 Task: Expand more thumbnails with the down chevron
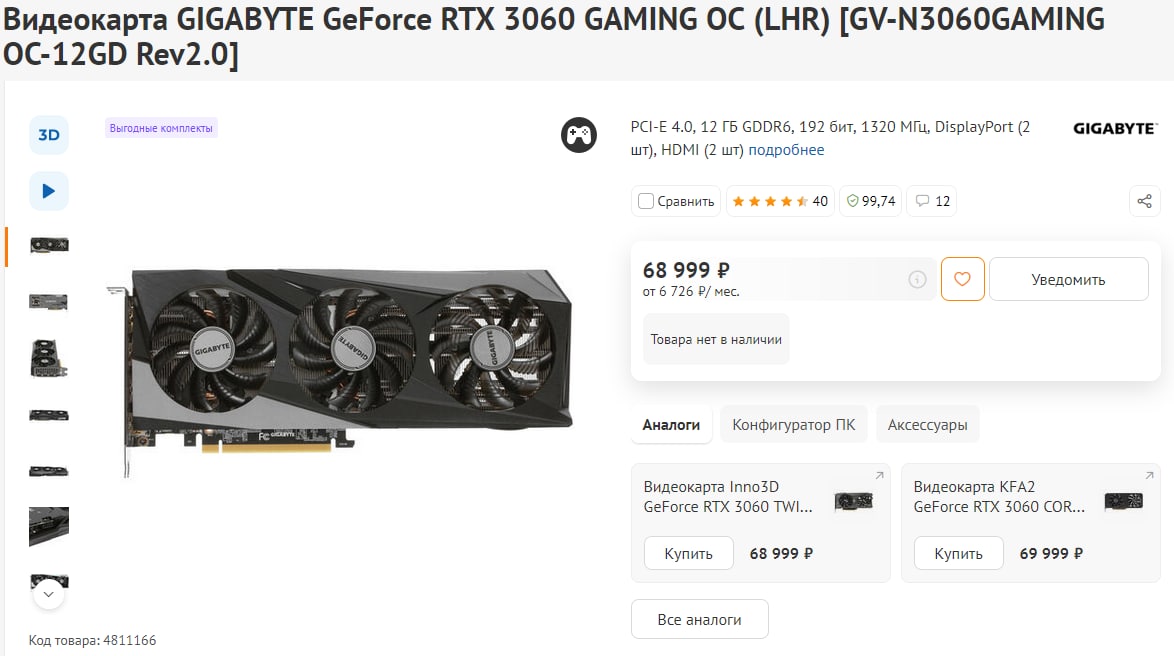coord(49,595)
